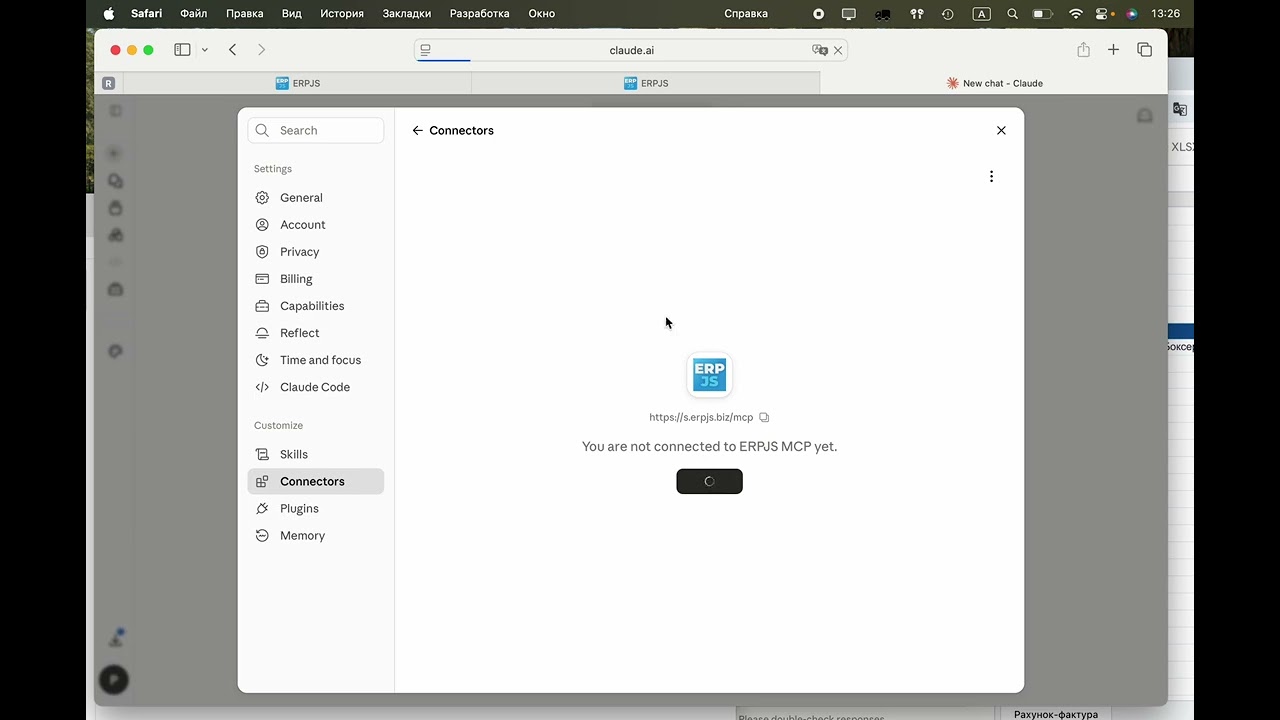Select the ERPJS connector logo
The image size is (1280, 720).
(709, 375)
